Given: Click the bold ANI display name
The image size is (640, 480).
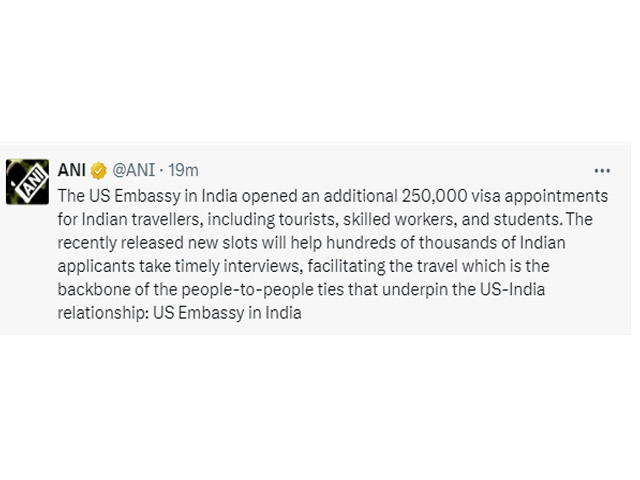Looking at the screenshot, I should (72, 170).
